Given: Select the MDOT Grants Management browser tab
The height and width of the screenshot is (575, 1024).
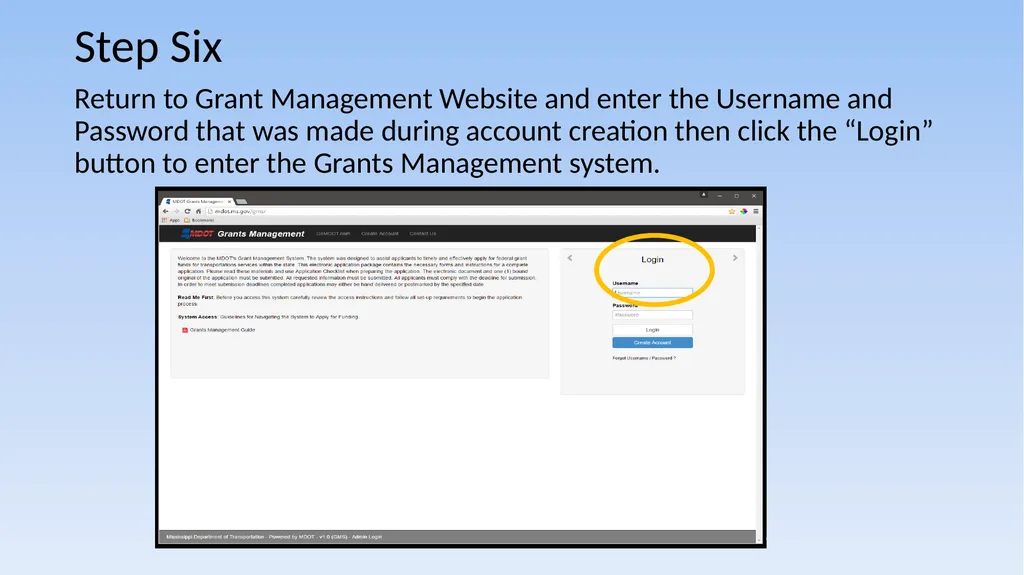Looking at the screenshot, I should (x=196, y=201).
